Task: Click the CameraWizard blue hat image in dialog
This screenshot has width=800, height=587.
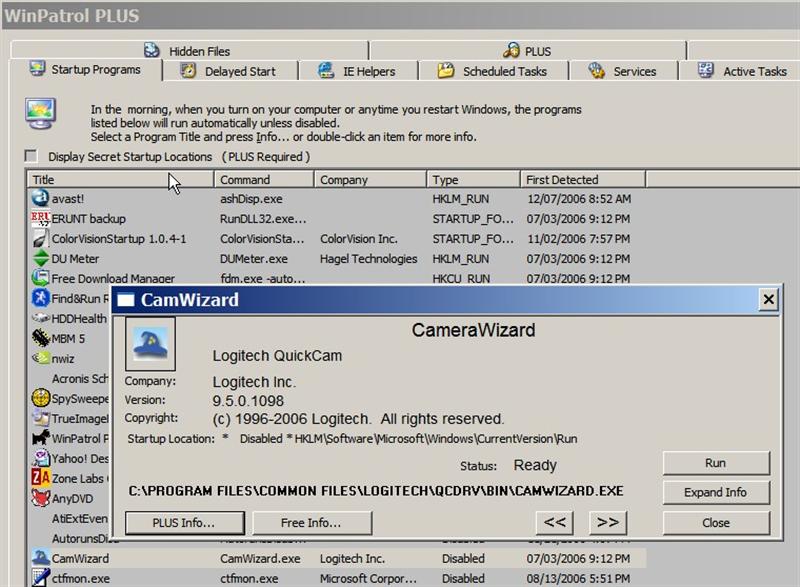Action: [x=150, y=344]
